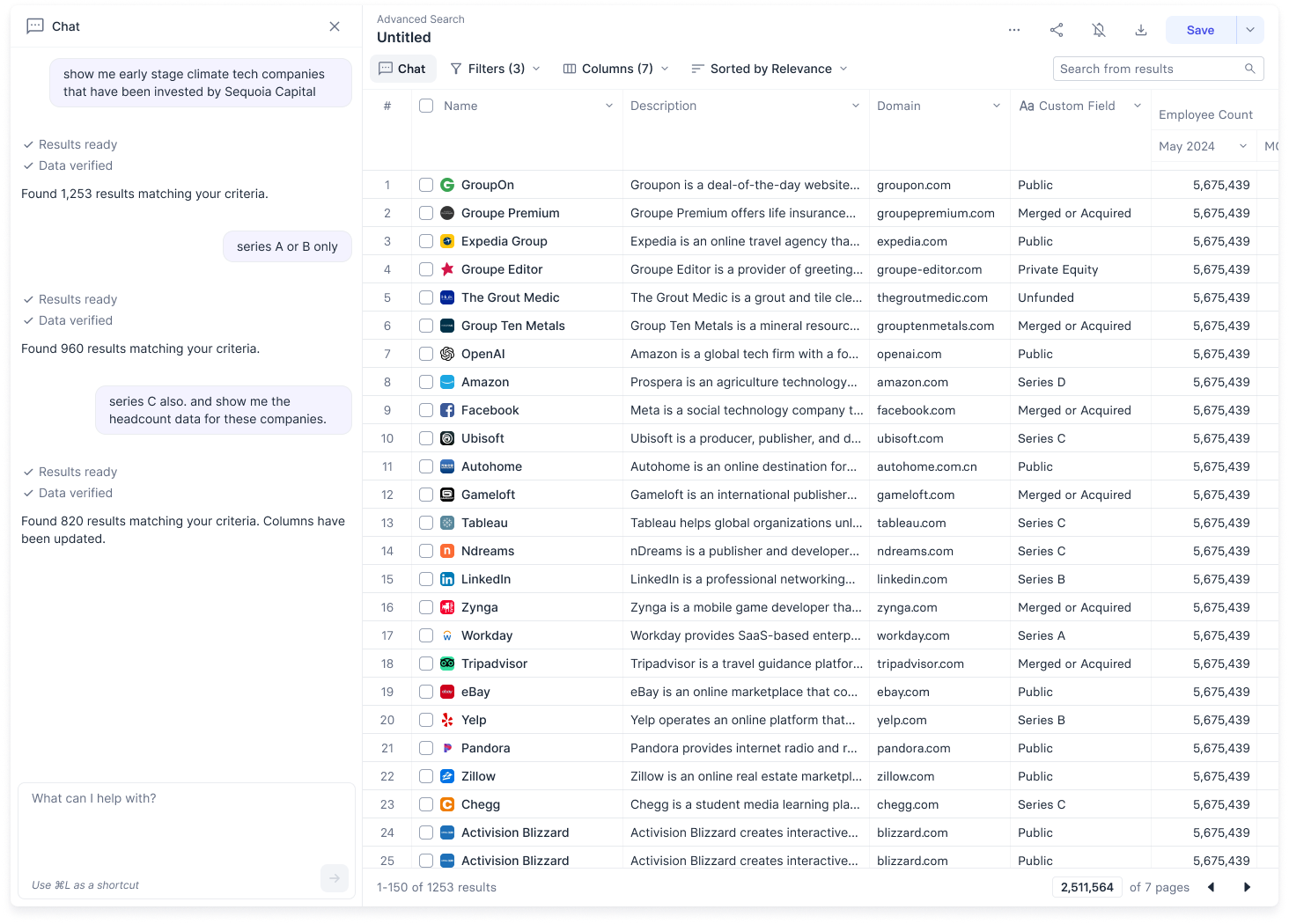Check the LinkedIn row checkbox
The height and width of the screenshot is (924, 1289).
click(x=426, y=579)
